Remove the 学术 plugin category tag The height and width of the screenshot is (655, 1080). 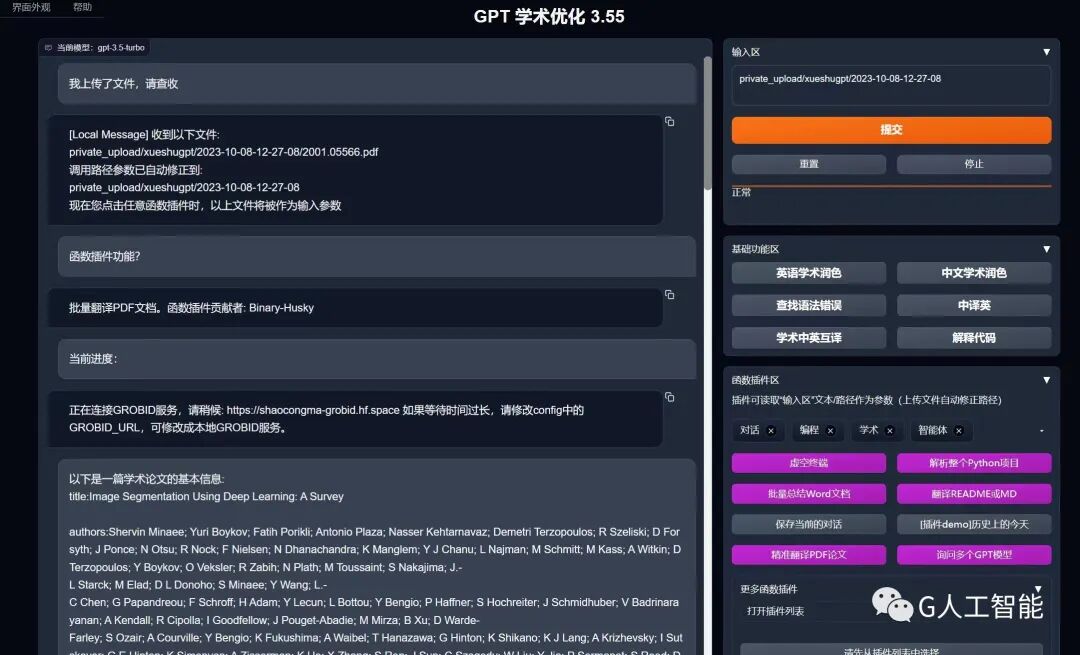889,430
